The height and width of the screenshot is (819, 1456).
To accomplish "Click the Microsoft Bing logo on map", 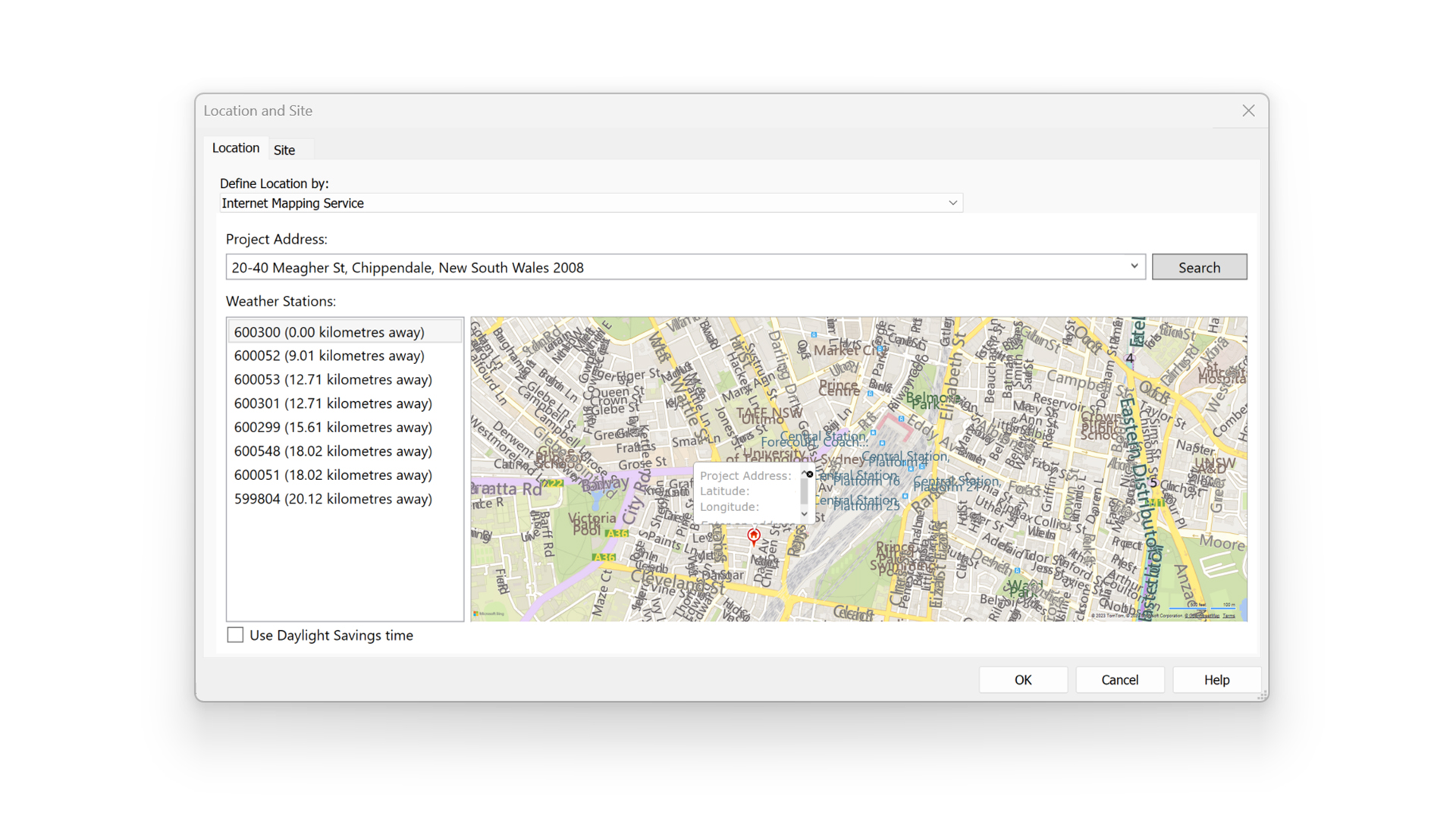I will [x=489, y=613].
